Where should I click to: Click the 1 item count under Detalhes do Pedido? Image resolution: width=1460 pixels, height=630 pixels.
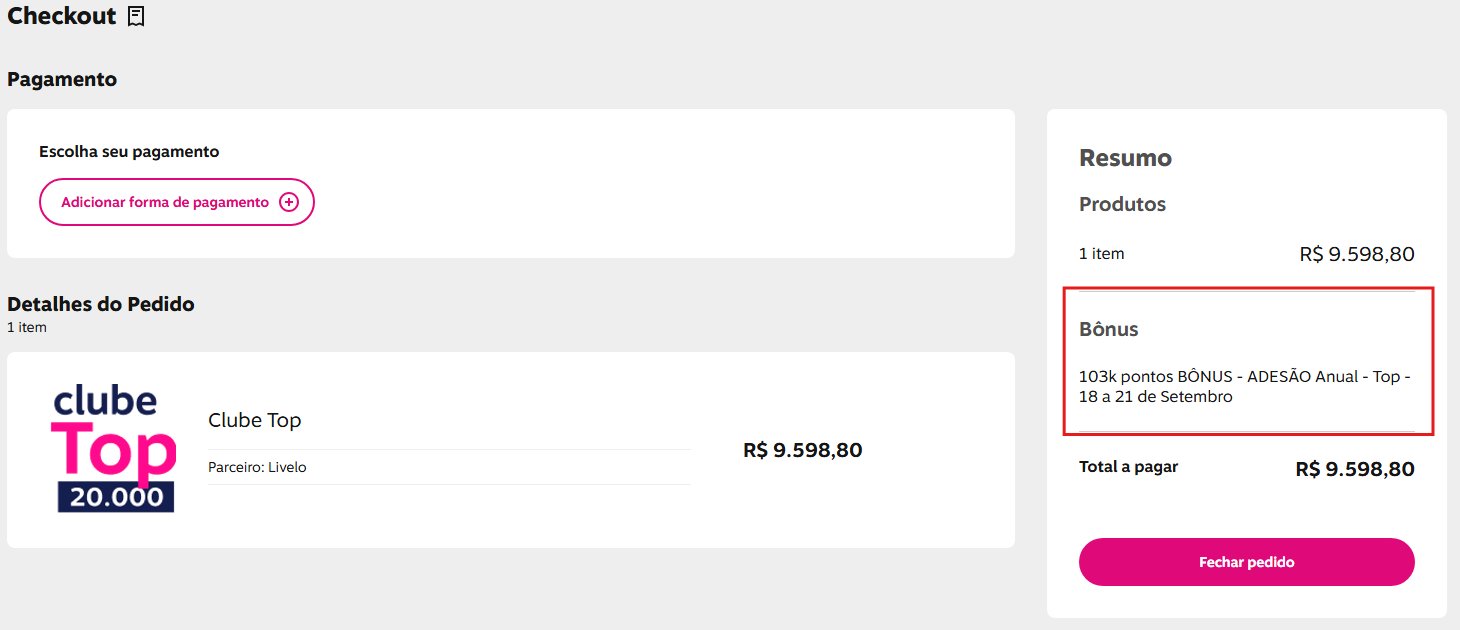click(x=27, y=327)
